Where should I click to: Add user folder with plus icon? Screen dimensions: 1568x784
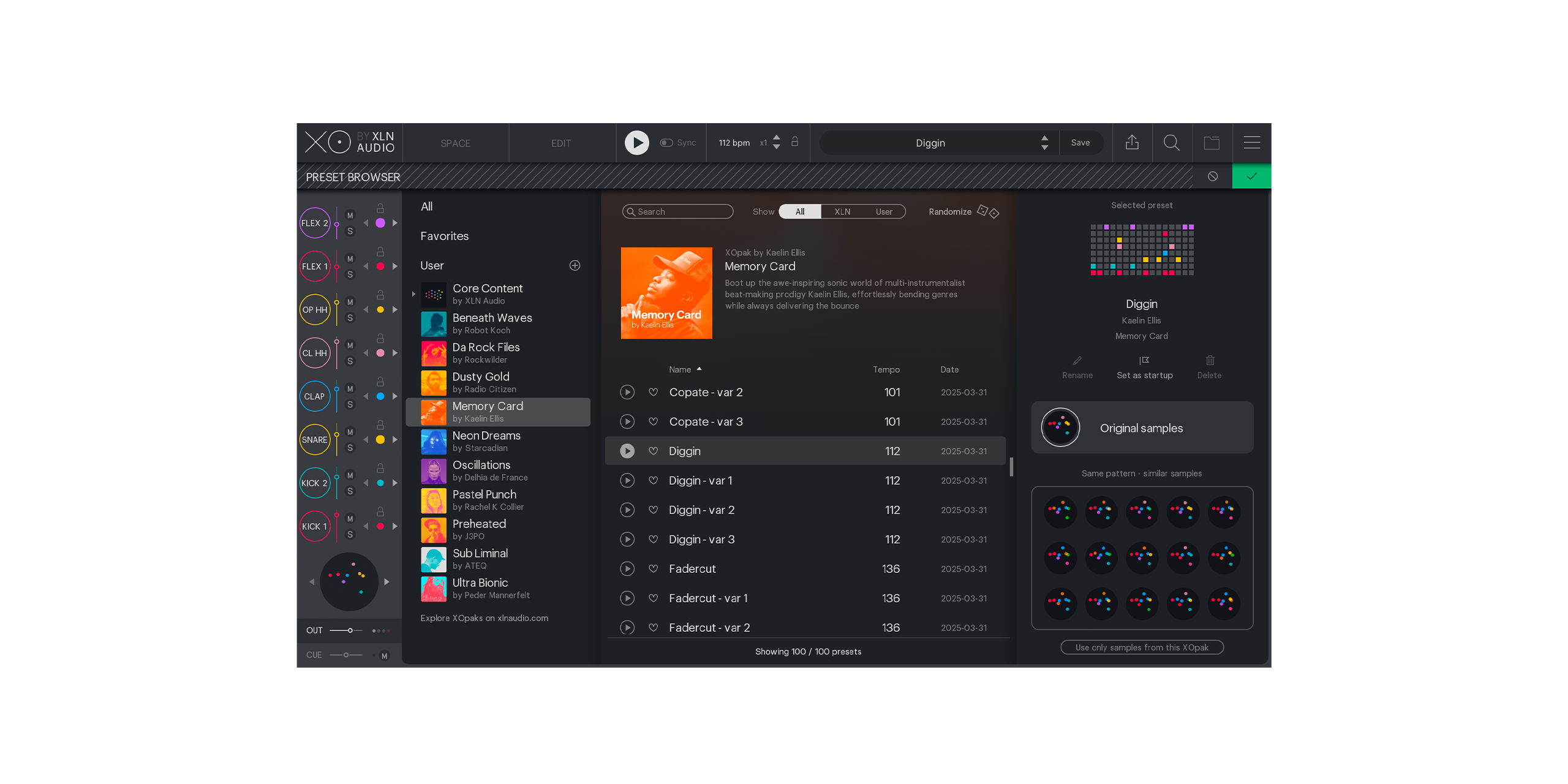[x=575, y=265]
